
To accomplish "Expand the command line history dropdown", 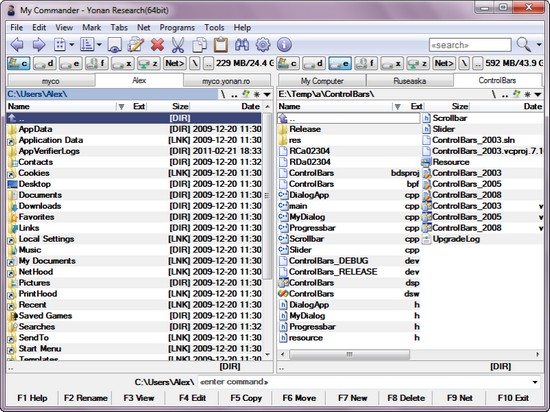I will [x=535, y=382].
